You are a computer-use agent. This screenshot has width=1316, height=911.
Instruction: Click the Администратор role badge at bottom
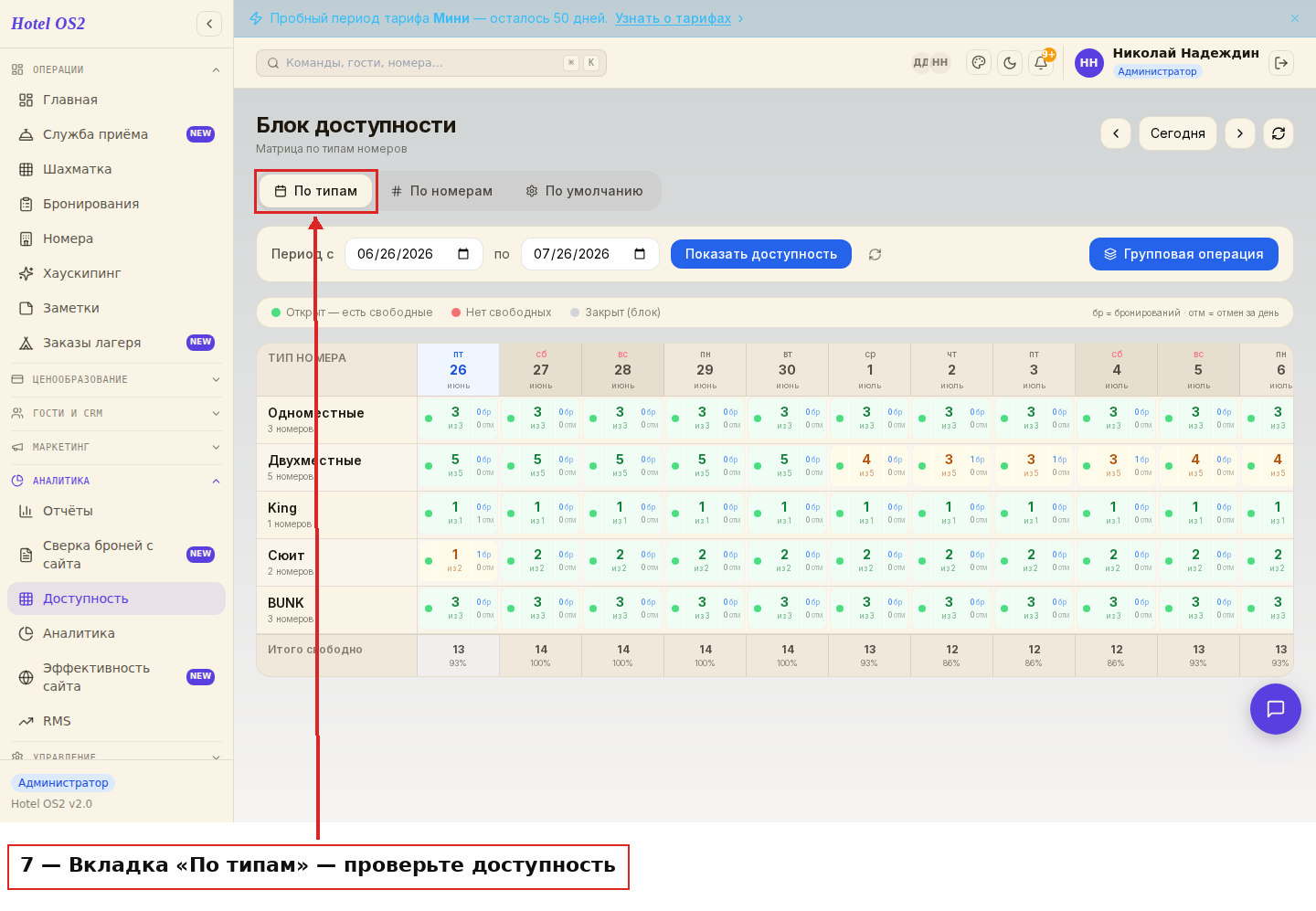(63, 783)
